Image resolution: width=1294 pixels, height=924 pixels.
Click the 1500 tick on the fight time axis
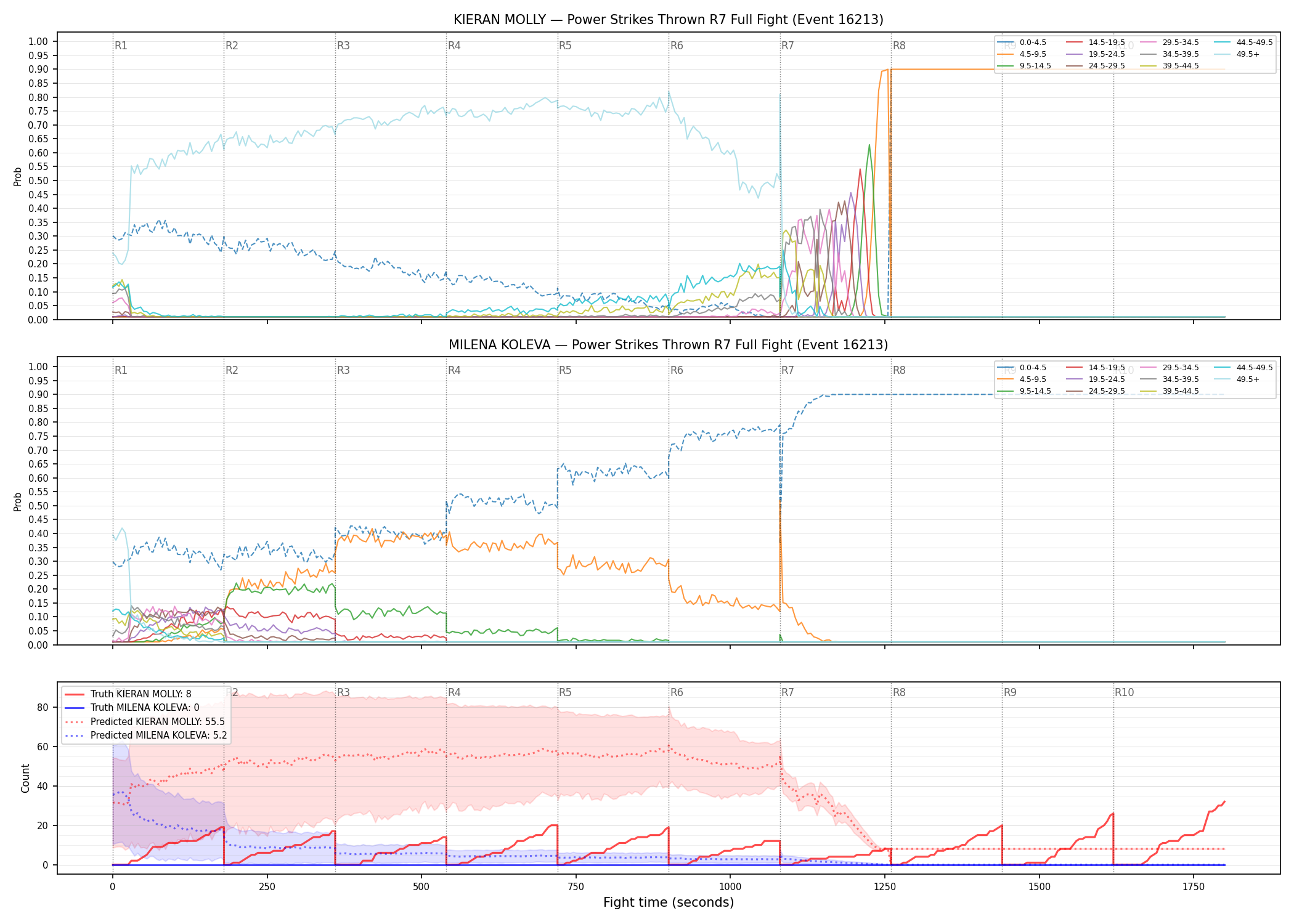coord(1040,887)
